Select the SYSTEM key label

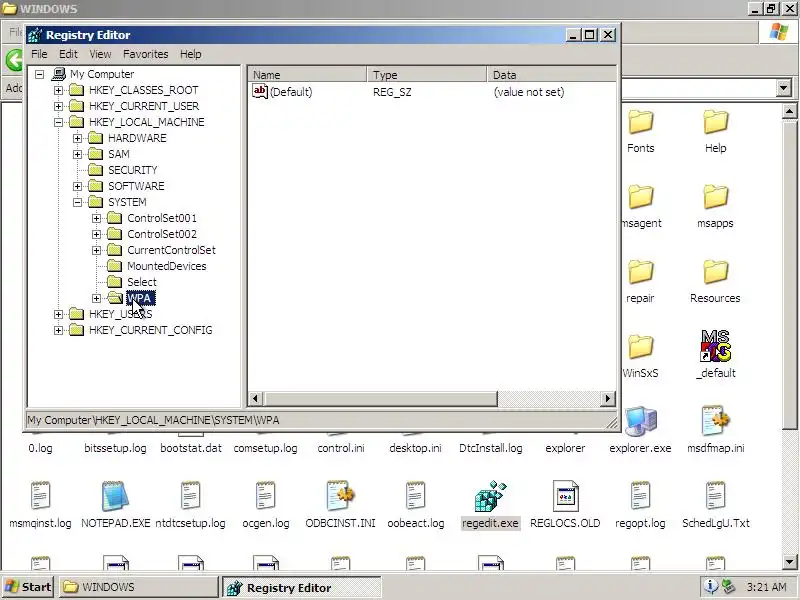127,202
